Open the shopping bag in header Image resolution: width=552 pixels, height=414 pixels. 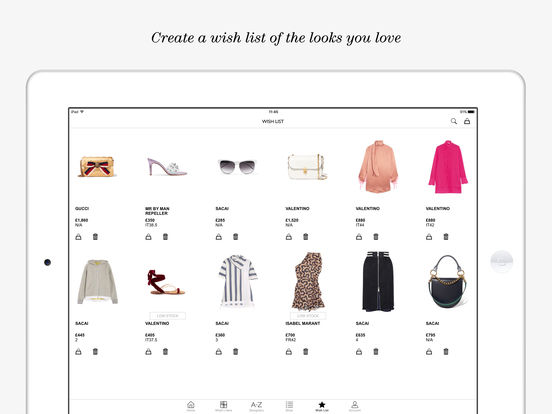[x=467, y=121]
